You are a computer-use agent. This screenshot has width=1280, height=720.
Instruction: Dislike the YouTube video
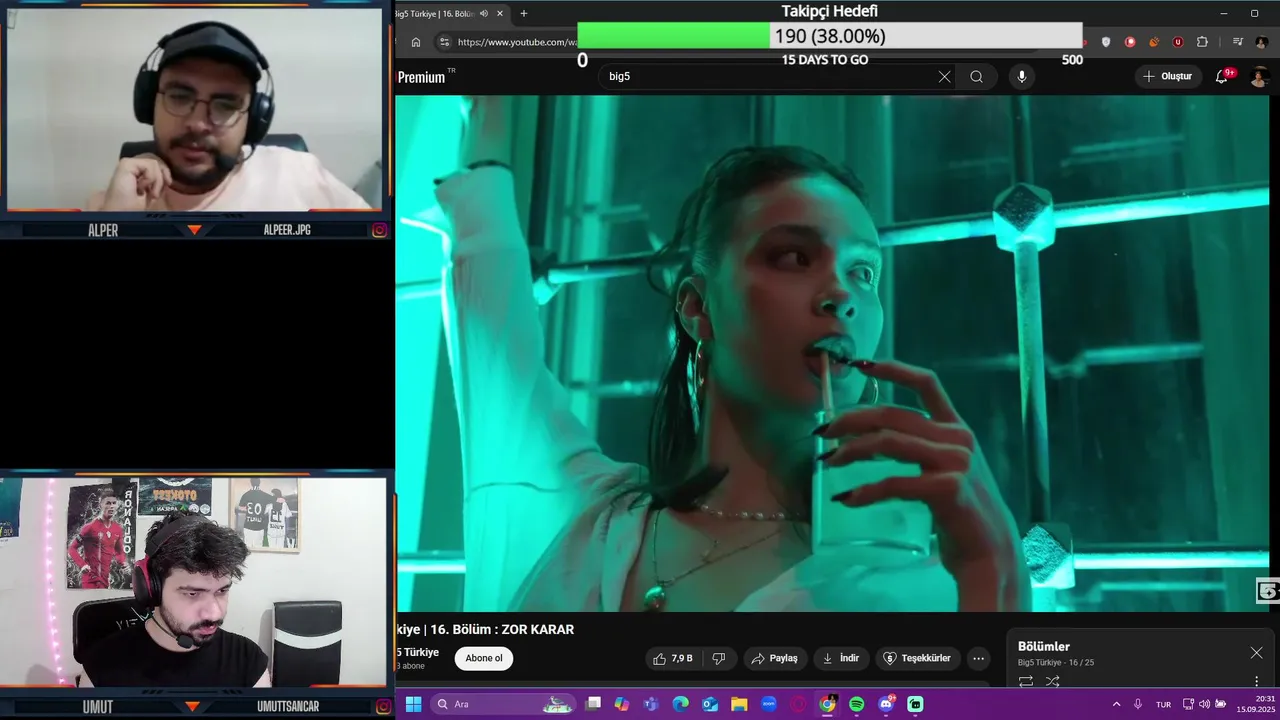click(718, 658)
